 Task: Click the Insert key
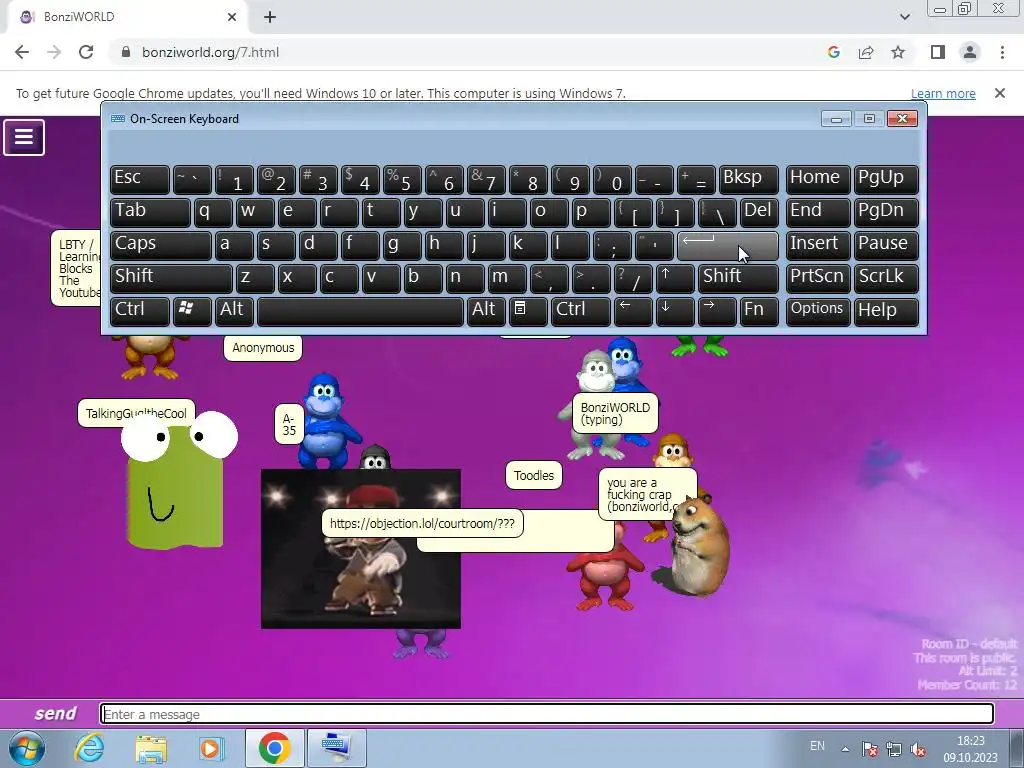coord(818,245)
